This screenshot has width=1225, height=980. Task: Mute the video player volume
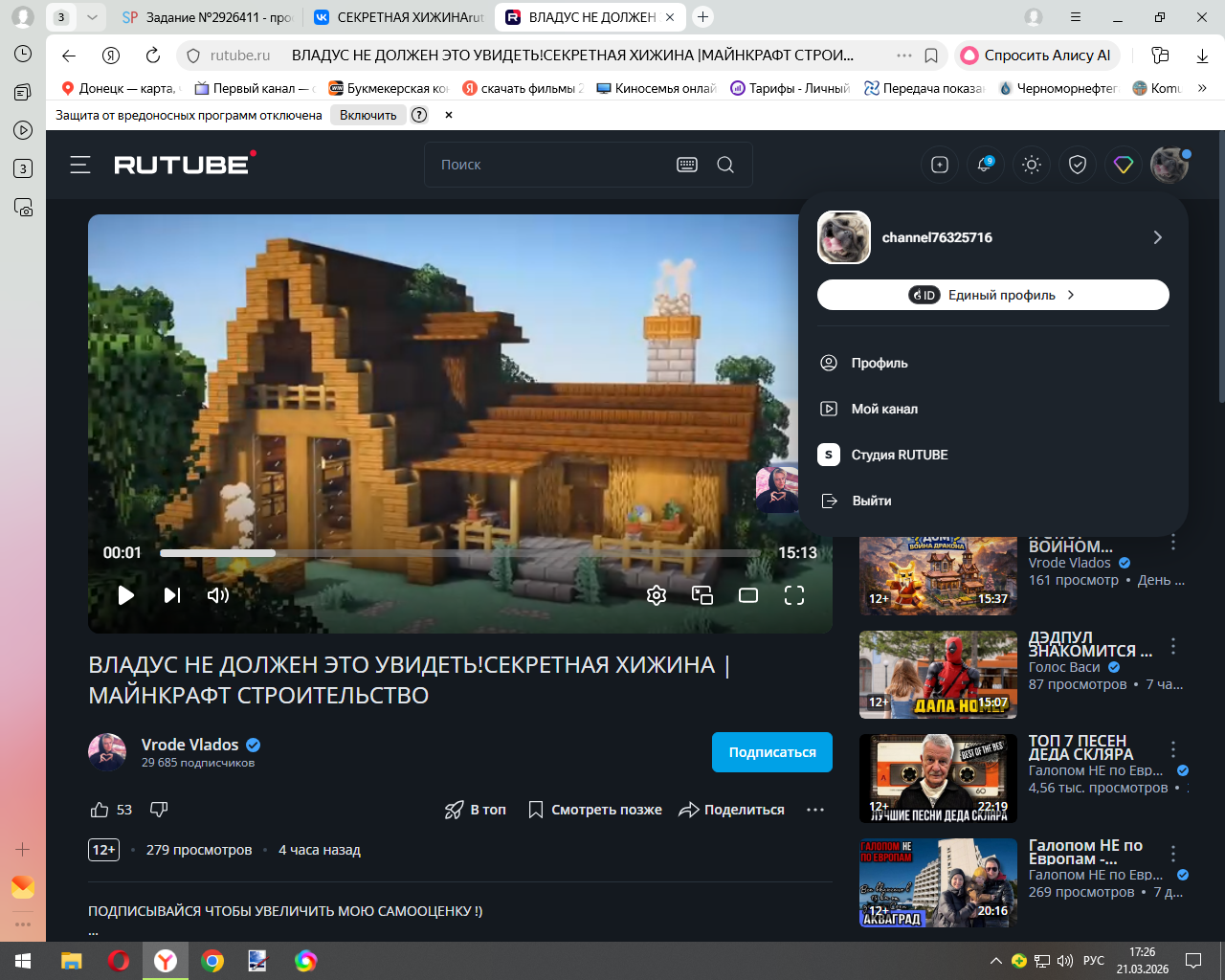218,595
